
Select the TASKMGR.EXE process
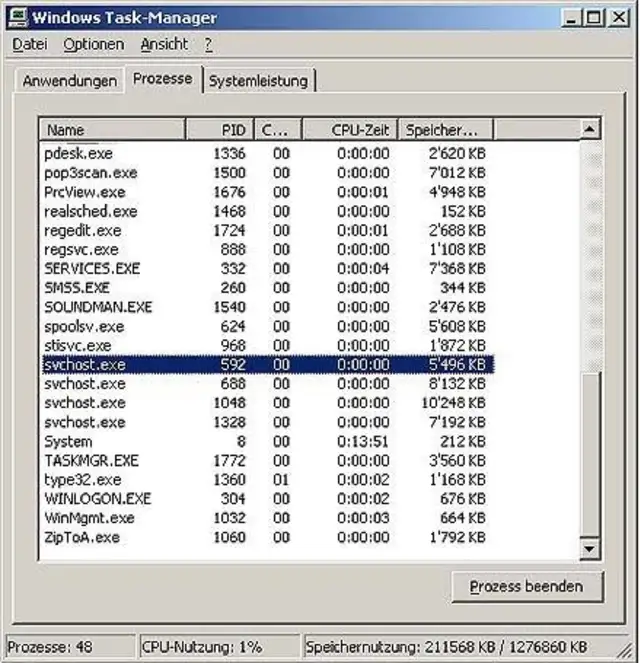tap(268, 460)
